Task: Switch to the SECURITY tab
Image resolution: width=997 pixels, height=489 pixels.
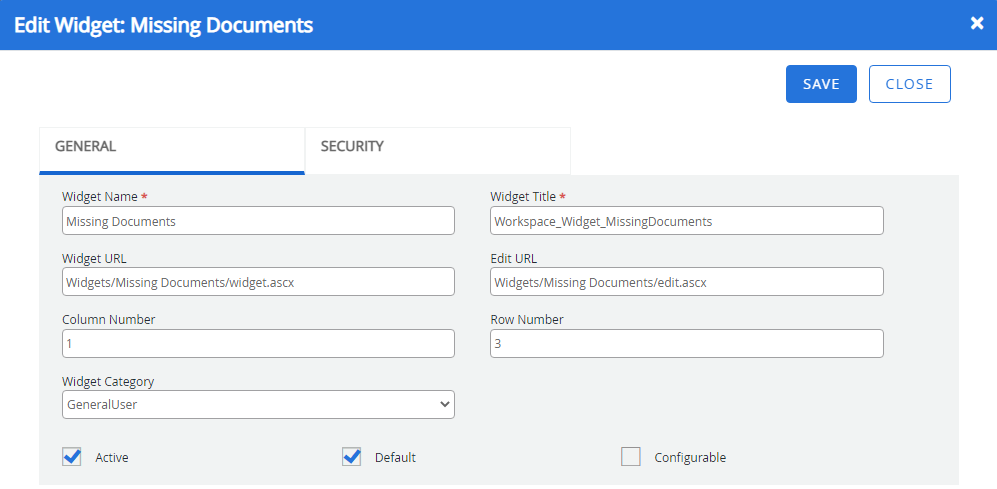Action: [352, 146]
